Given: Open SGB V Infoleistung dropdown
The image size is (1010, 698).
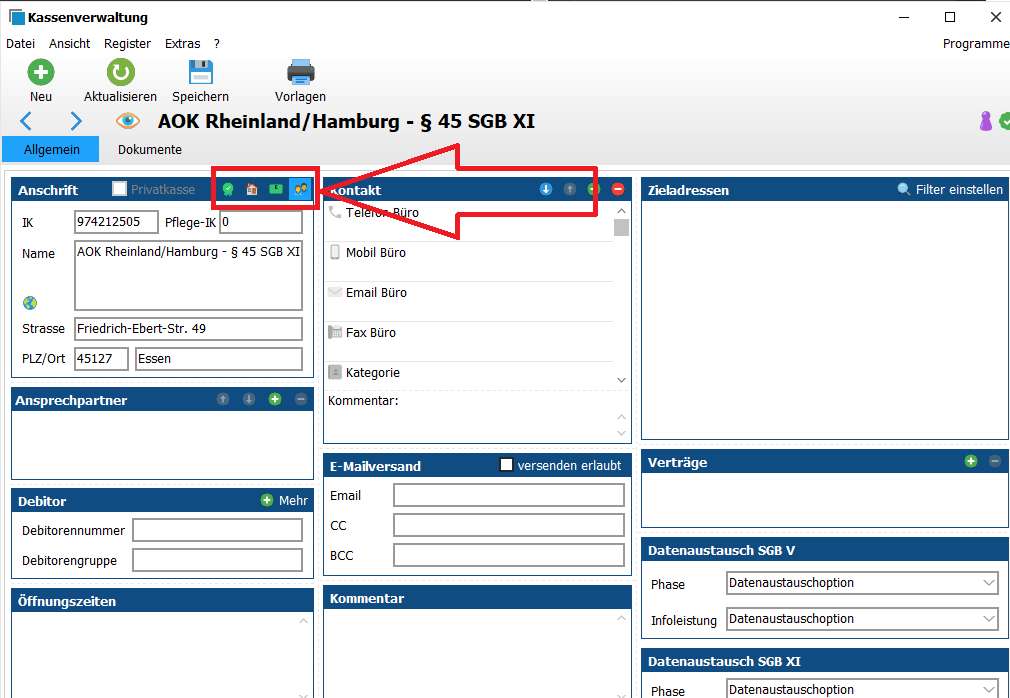Looking at the screenshot, I should point(862,619).
